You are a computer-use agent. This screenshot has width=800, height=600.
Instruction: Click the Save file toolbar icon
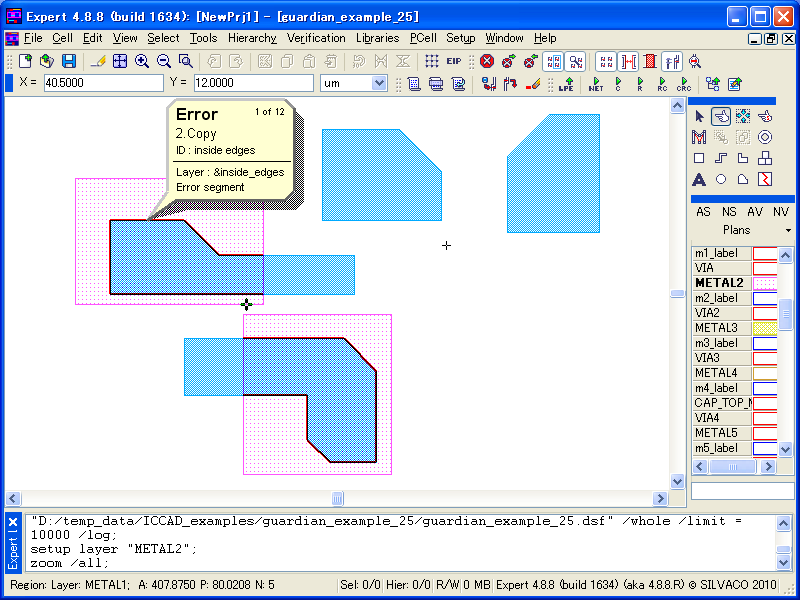point(68,61)
